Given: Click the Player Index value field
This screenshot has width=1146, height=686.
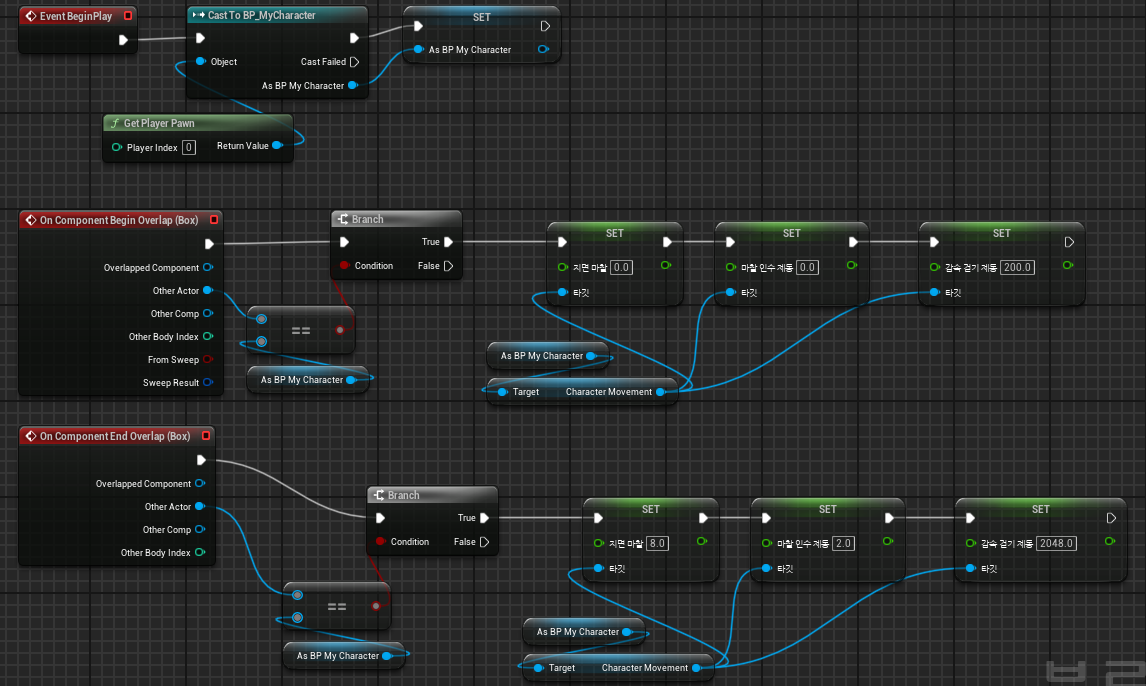Looking at the screenshot, I should pos(189,148).
